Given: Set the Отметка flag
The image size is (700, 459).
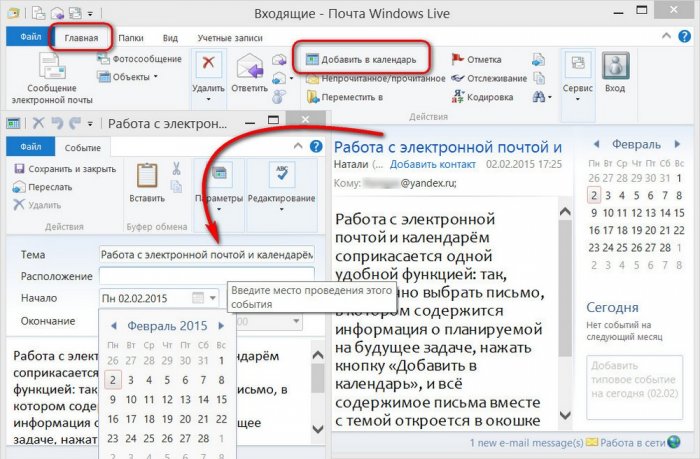Looking at the screenshot, I should (x=476, y=59).
